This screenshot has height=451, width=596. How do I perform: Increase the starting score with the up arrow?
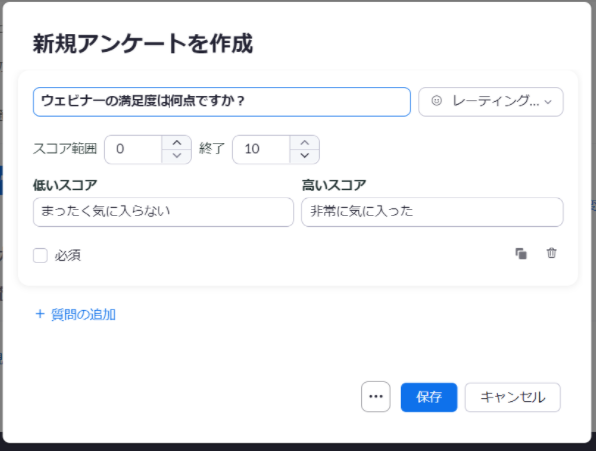coord(177,143)
